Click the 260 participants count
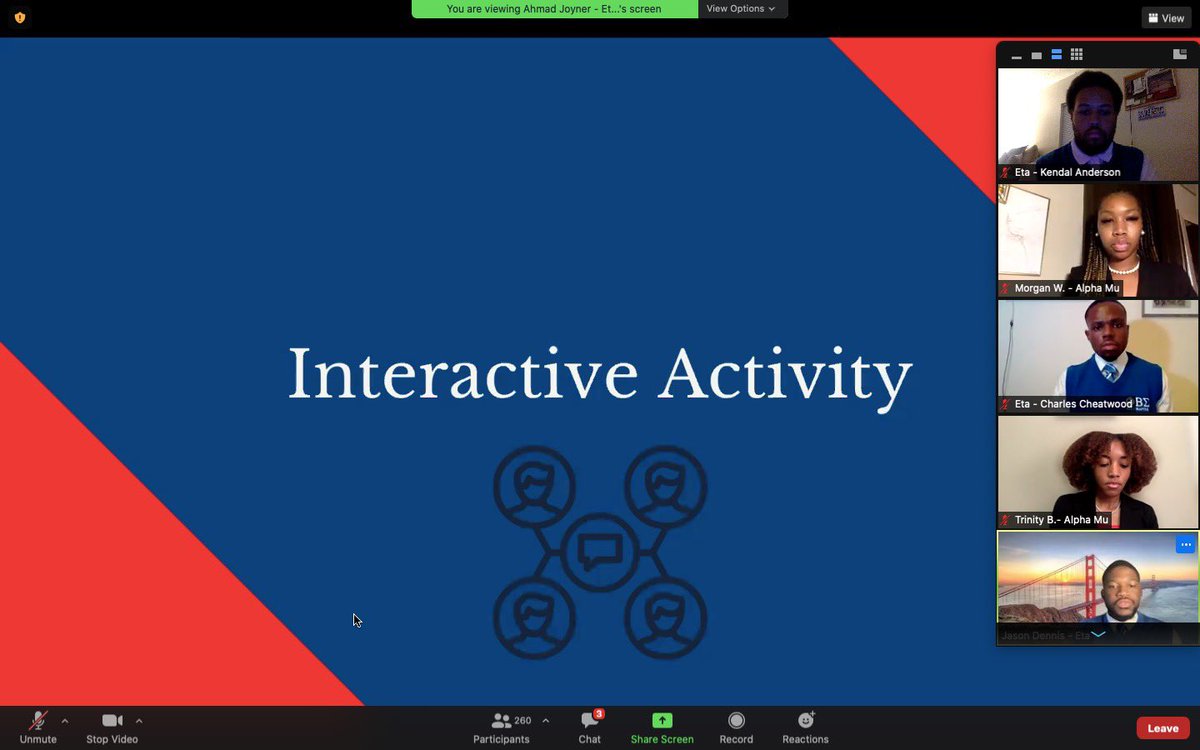Screen dimensions: 1200x750 (x=523, y=720)
